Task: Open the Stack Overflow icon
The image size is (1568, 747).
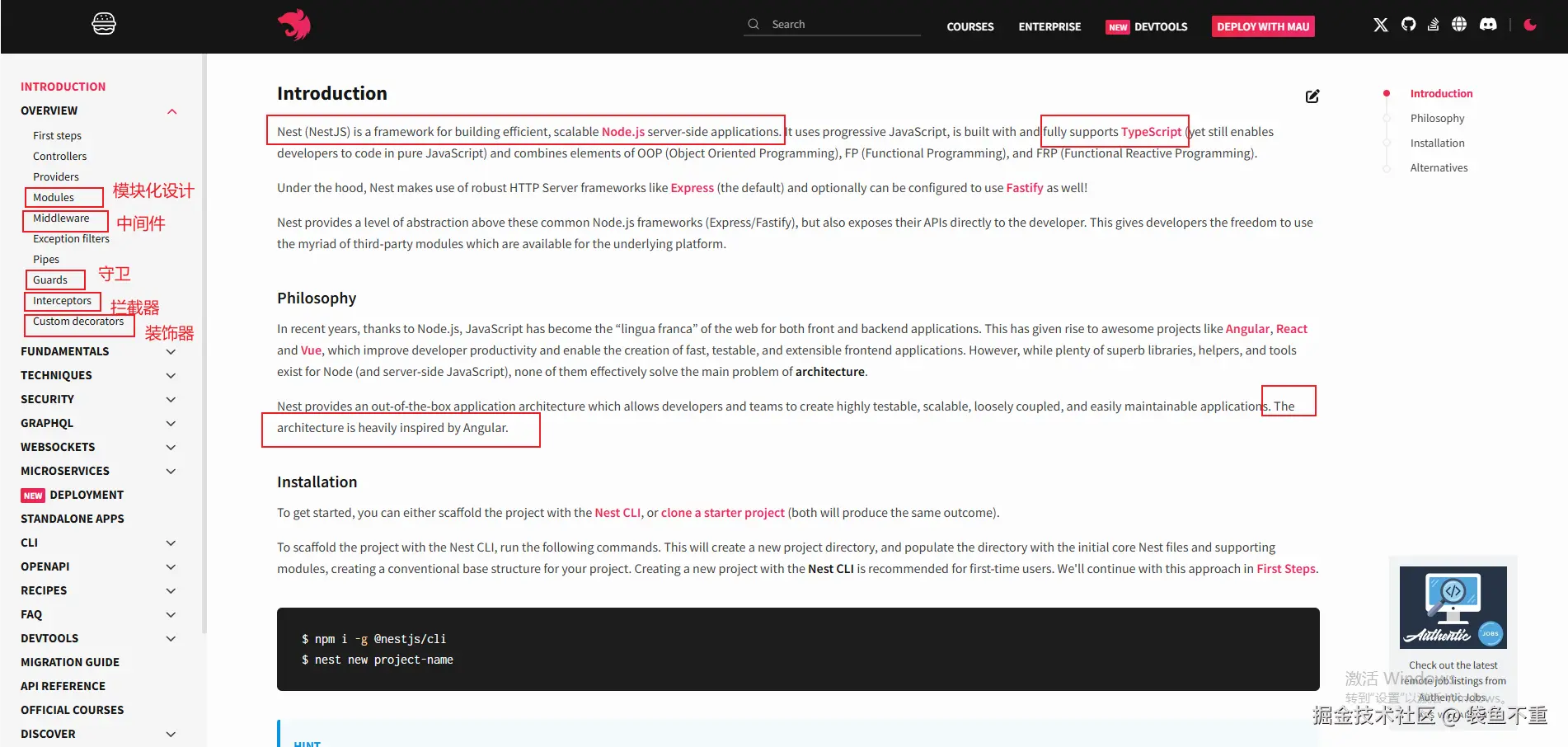Action: (1434, 24)
